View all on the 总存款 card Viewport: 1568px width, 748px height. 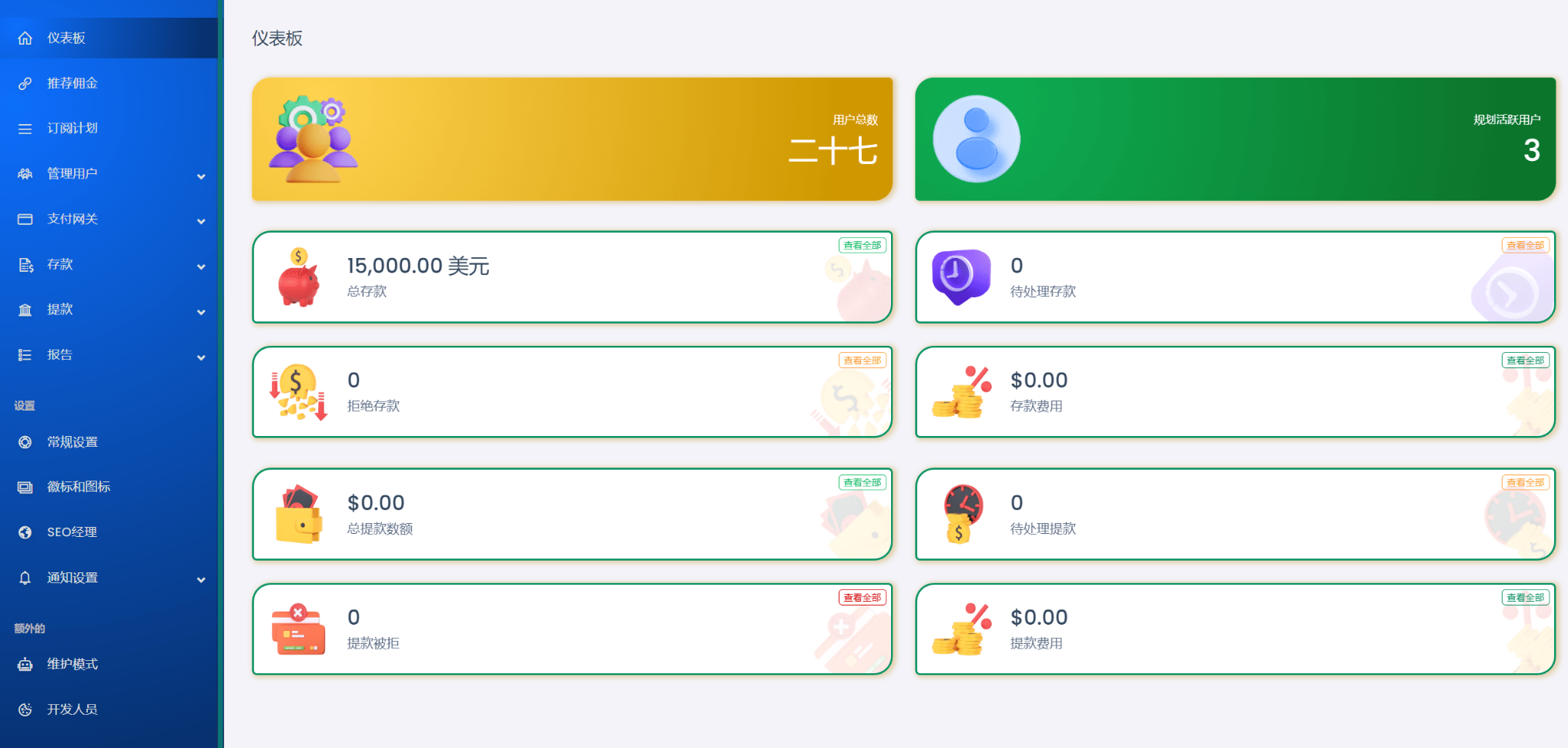coord(862,245)
